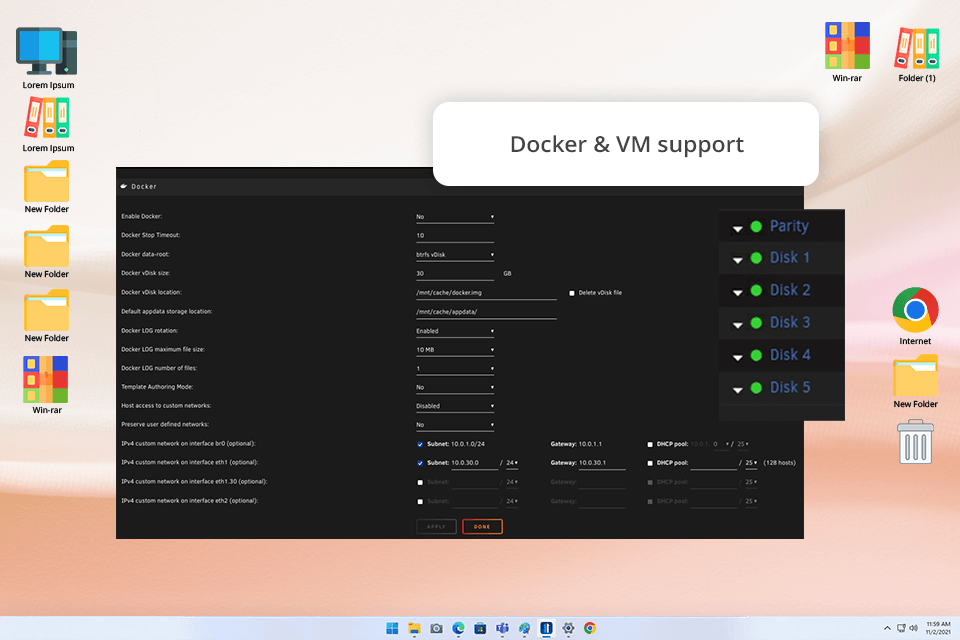Enable the eth2 Subnet checkbox
960x640 pixels.
coord(420,502)
